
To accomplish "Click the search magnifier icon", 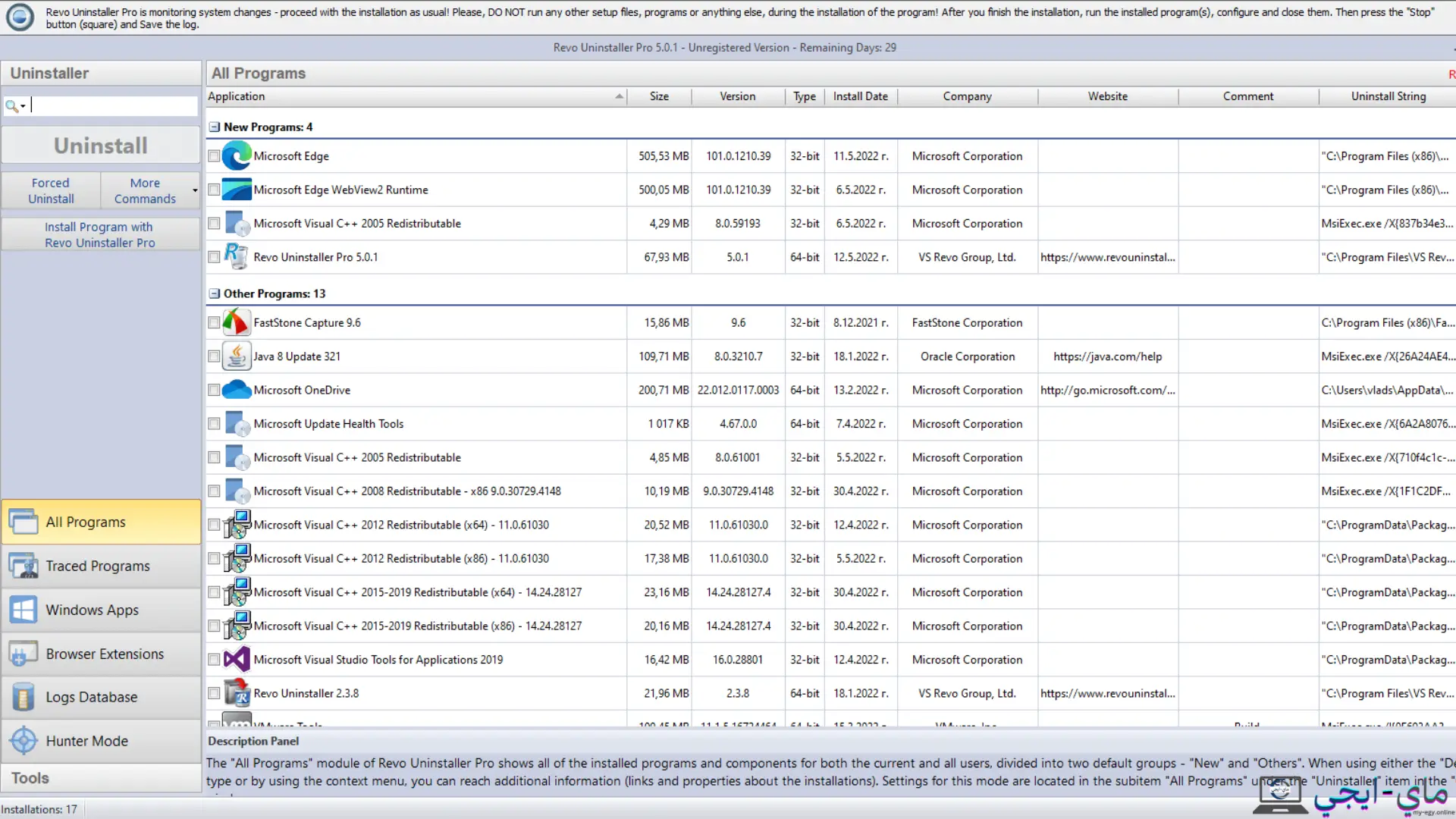I will 11,106.
